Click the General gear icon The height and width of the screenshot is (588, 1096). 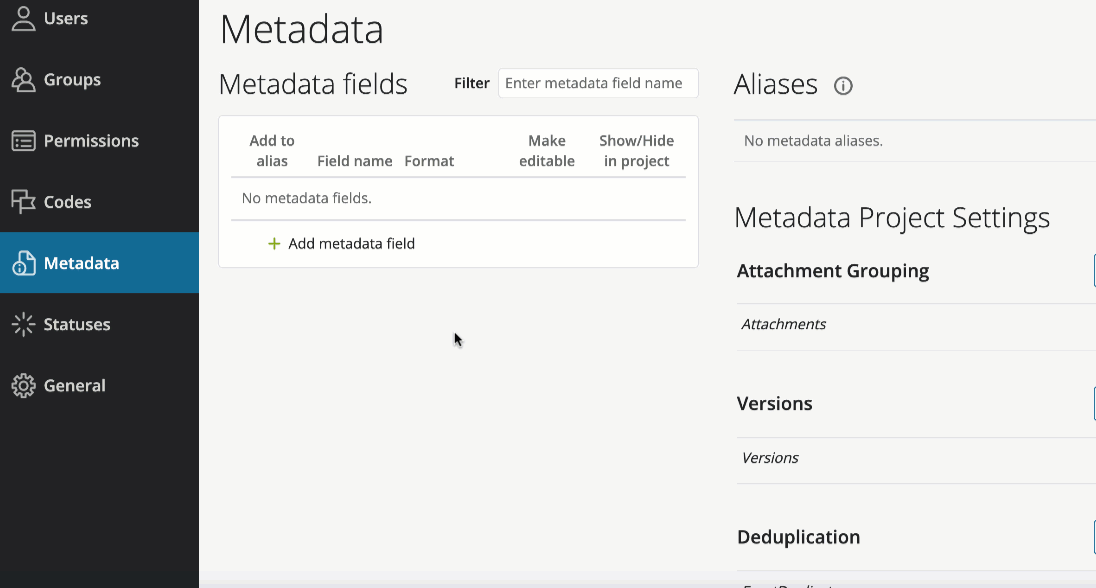click(x=23, y=385)
